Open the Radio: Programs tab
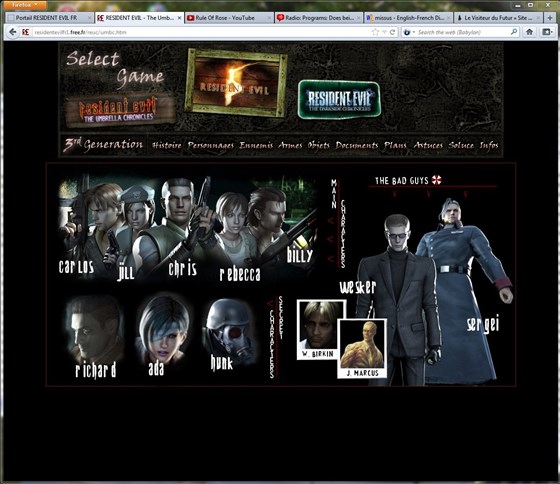This screenshot has height=484, width=560. [x=319, y=18]
